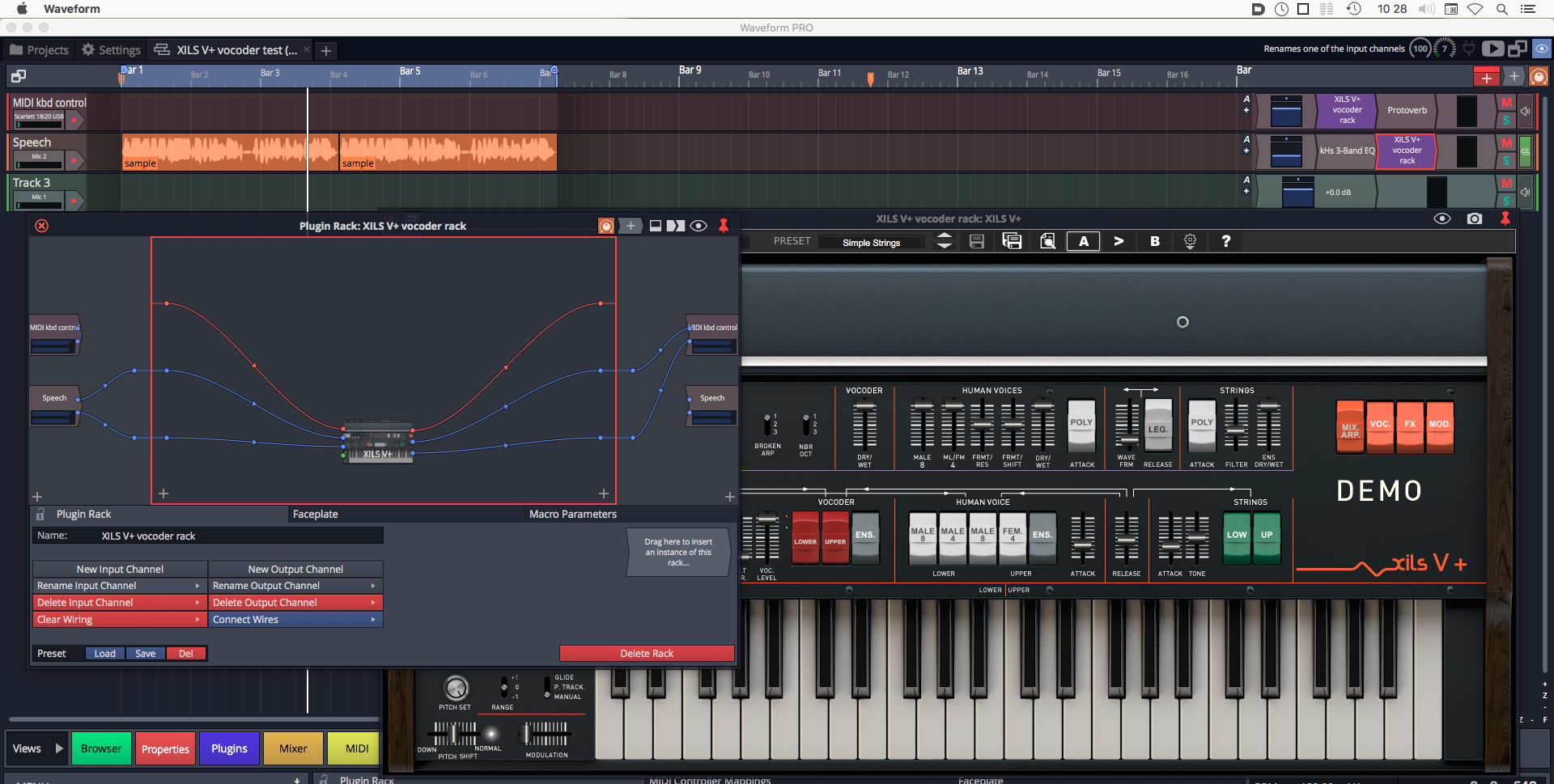Open the Plugins view
This screenshot has width=1554, height=784.
tap(229, 749)
